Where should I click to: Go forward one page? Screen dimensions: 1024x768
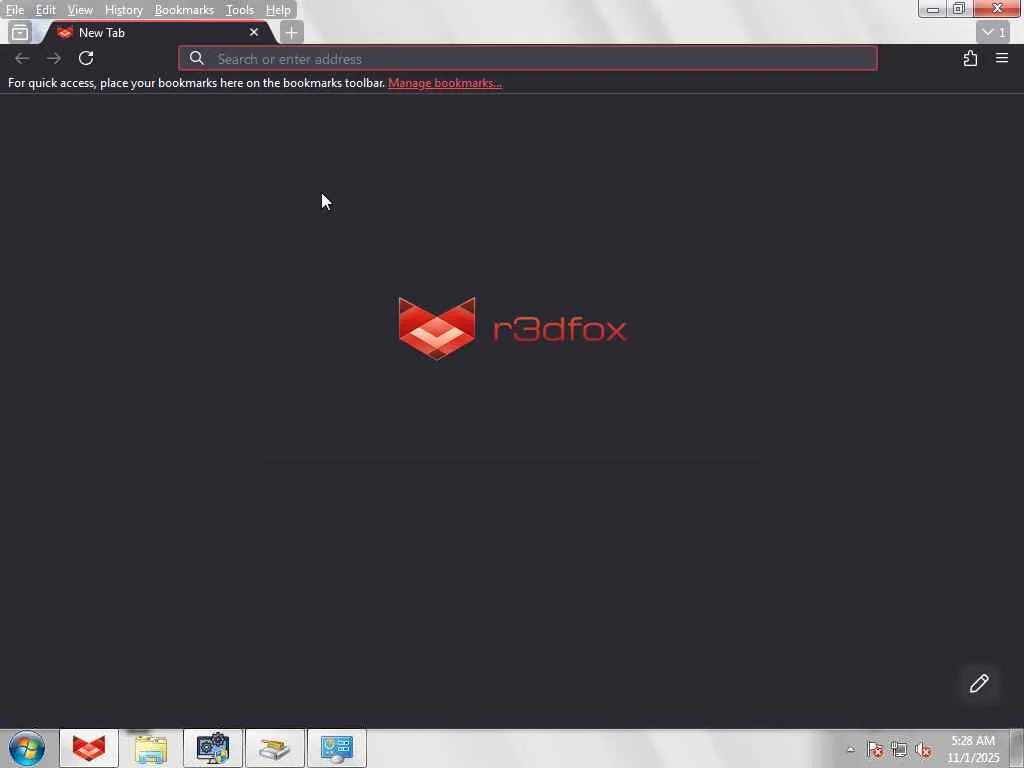[54, 58]
